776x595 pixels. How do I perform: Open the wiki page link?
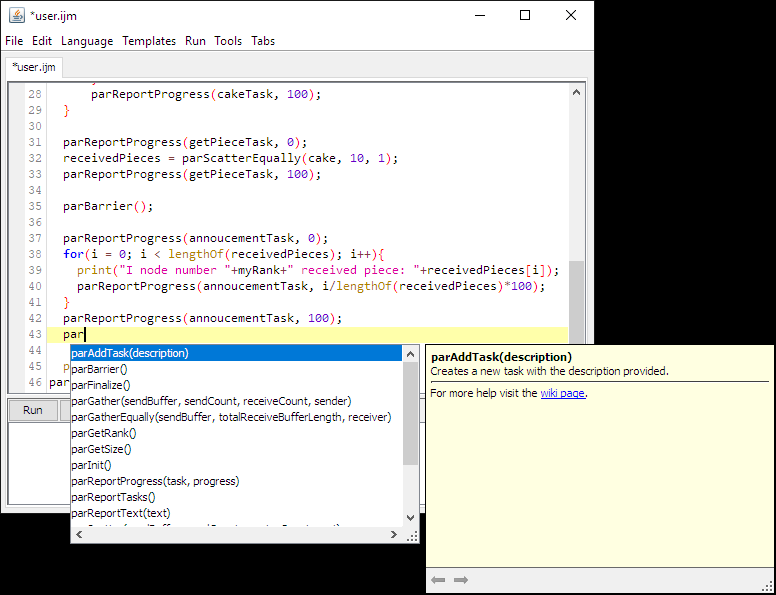tap(563, 394)
